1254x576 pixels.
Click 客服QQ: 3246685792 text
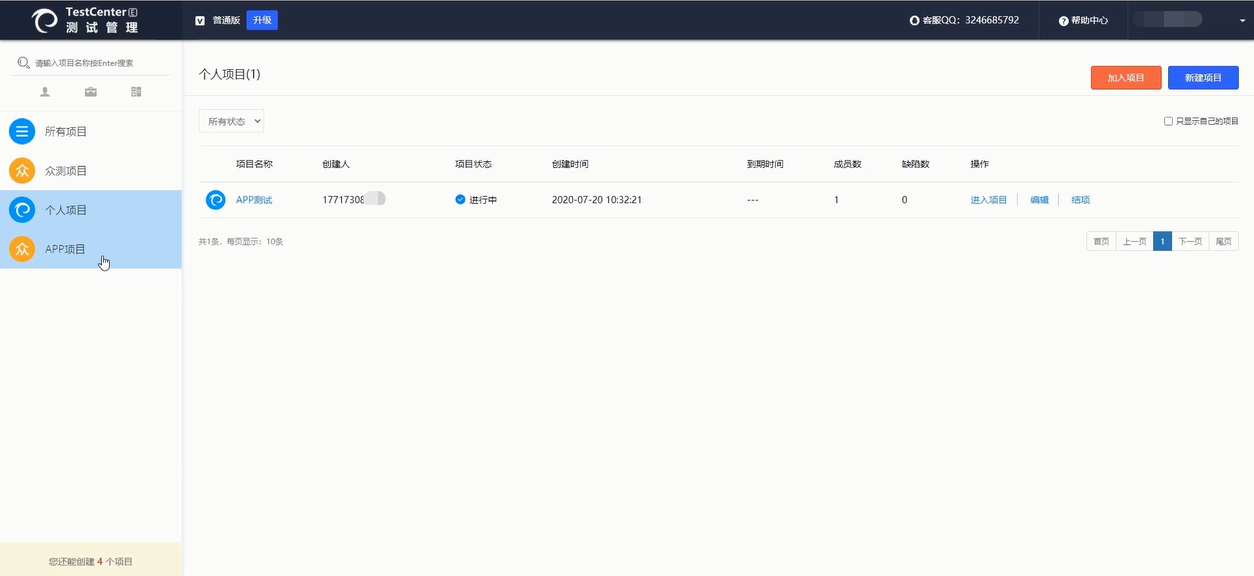tap(970, 20)
